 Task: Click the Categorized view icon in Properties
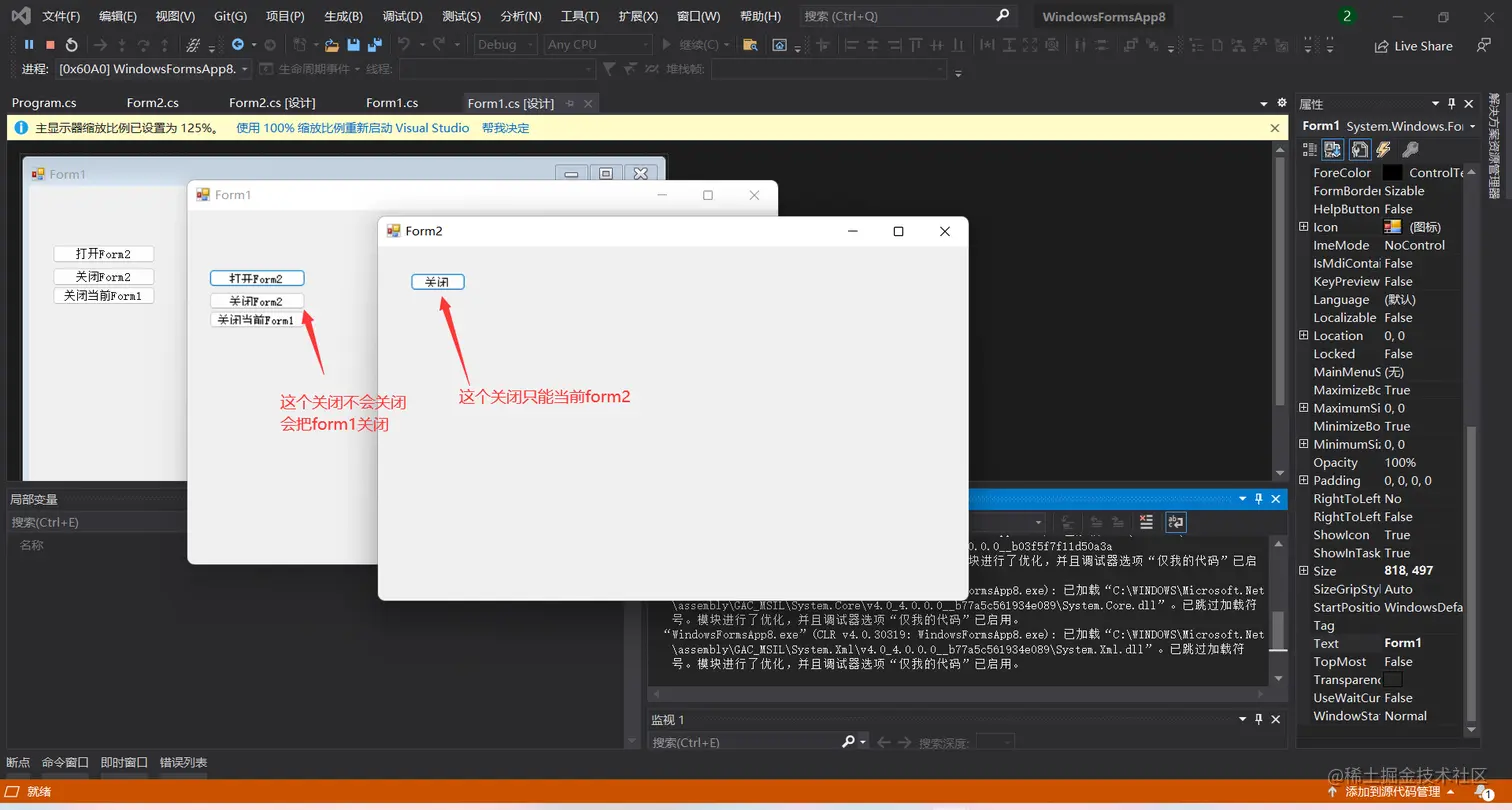1309,149
